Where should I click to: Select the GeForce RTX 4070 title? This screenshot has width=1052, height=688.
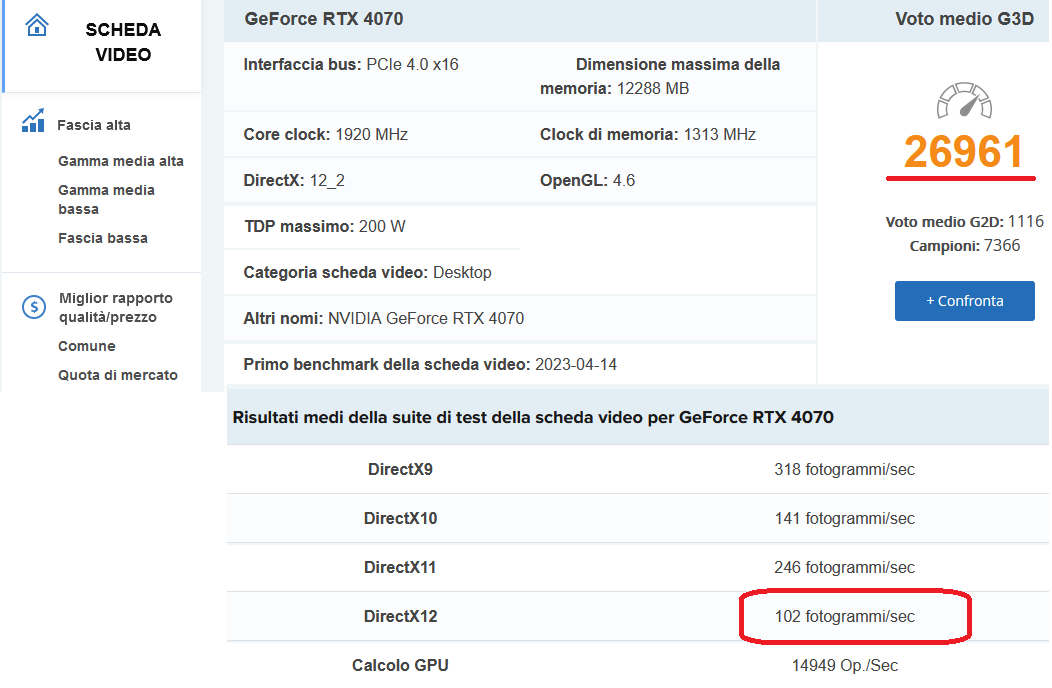click(x=323, y=19)
